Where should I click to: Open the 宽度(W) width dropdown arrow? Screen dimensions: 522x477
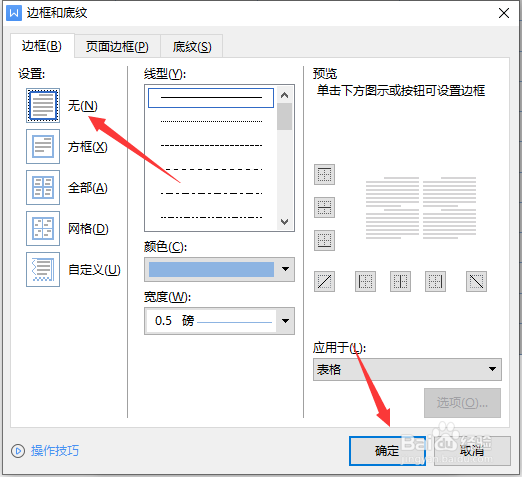[285, 321]
